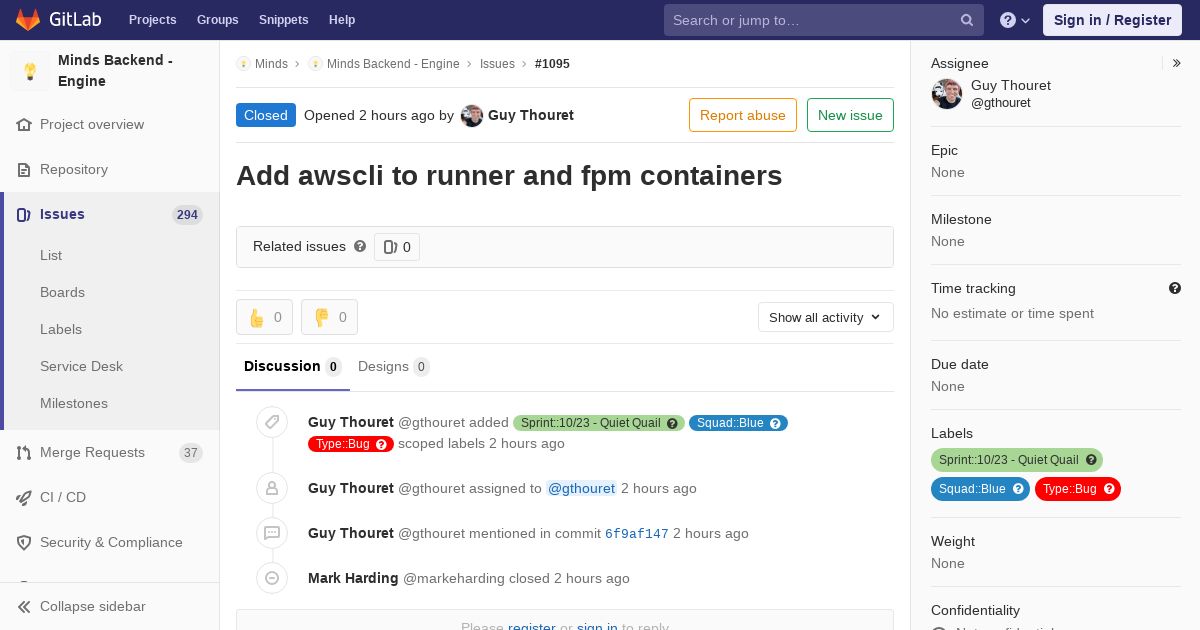Click the Squad::Blue label in activity
The height and width of the screenshot is (630, 1200).
coord(738,423)
